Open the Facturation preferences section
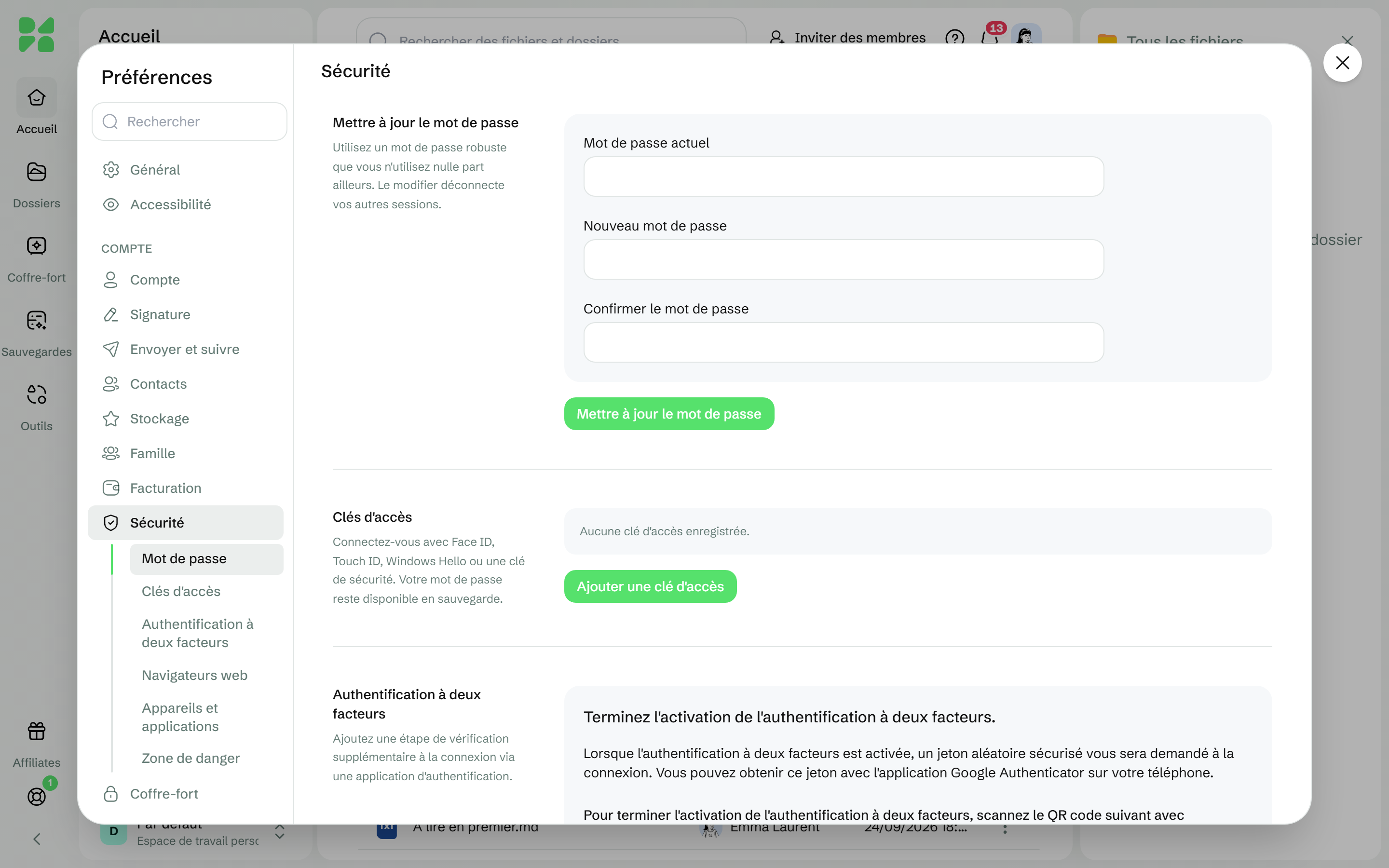The height and width of the screenshot is (868, 1389). (x=185, y=488)
